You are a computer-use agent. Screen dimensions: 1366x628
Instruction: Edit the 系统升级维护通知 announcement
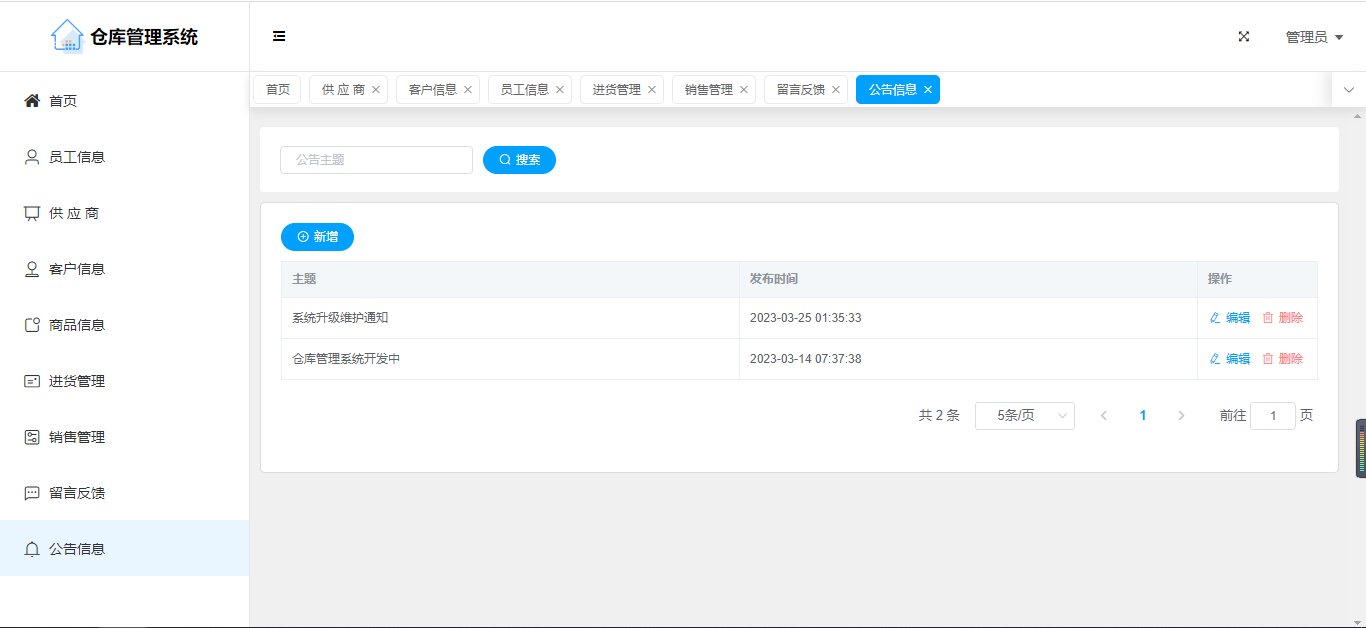point(1230,318)
